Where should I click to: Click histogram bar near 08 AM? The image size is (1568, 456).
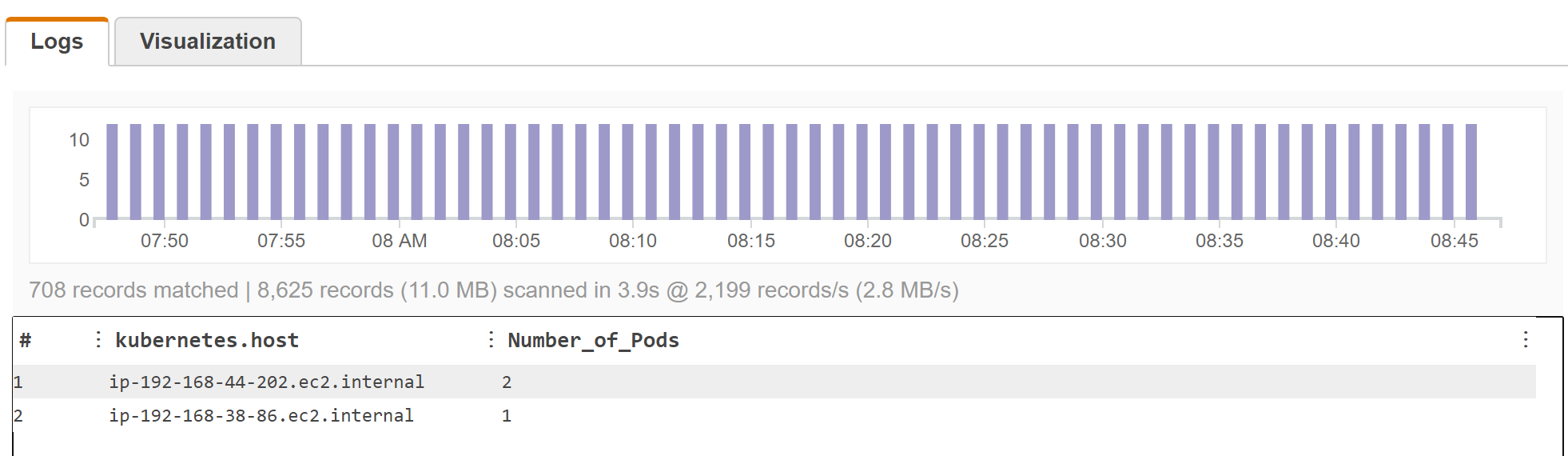(393, 171)
